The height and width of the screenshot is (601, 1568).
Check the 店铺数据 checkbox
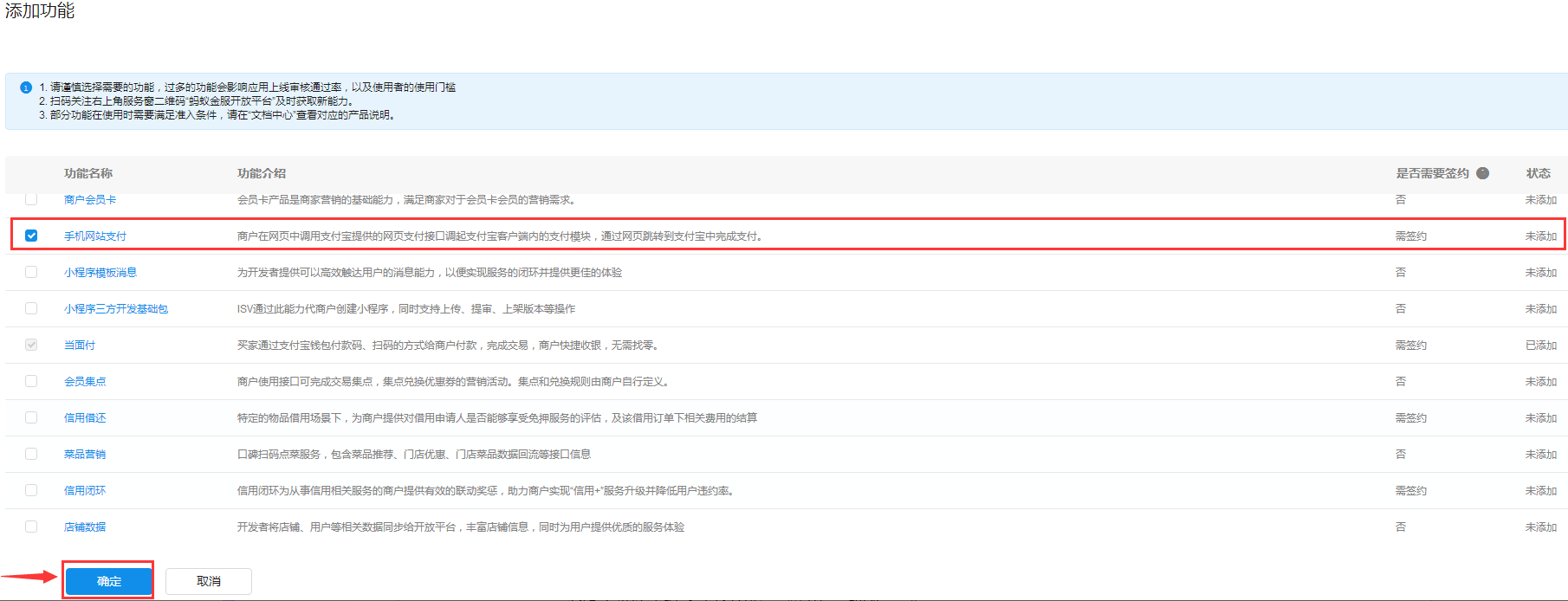click(31, 527)
